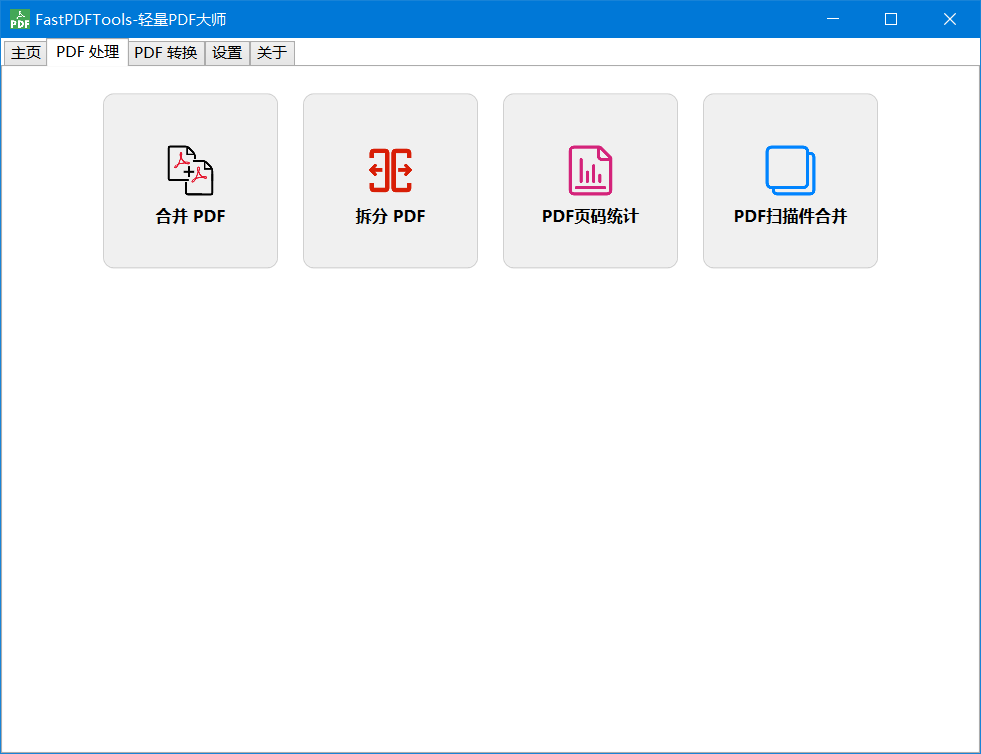981x754 pixels.
Task: Open the 设置 tab
Action: [x=227, y=53]
